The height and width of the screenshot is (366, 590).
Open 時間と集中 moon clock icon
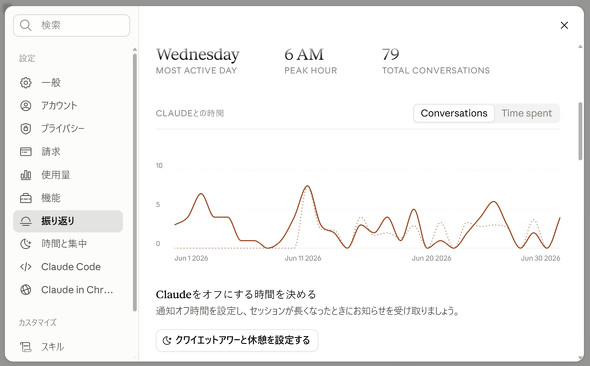[26, 244]
